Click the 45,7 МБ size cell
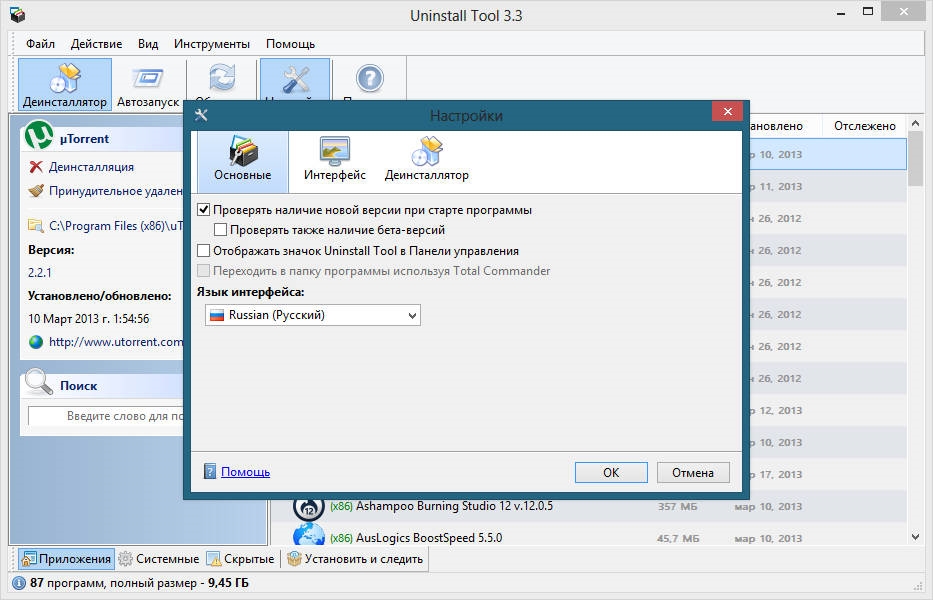 (678, 538)
